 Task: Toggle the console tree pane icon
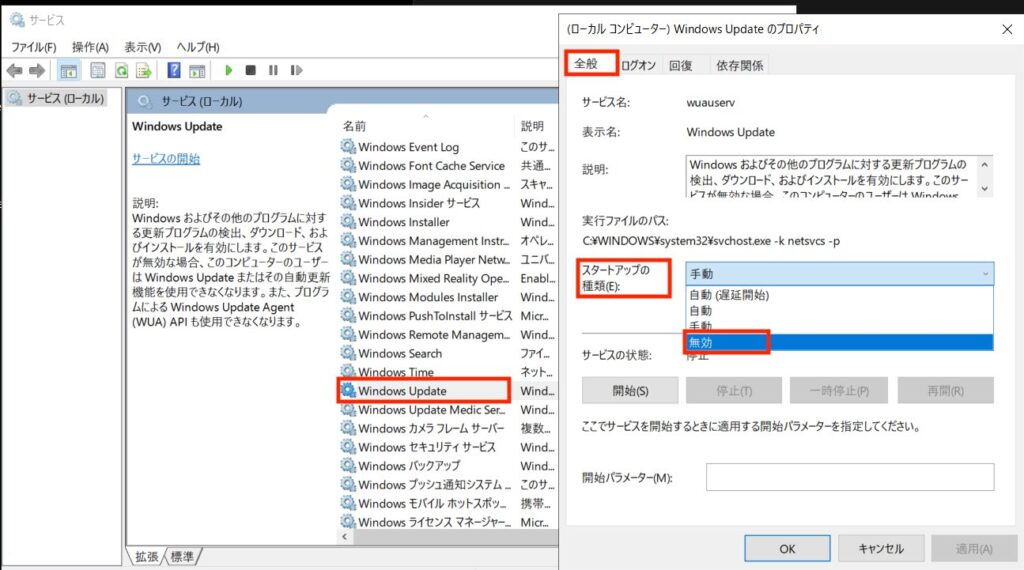pos(69,71)
